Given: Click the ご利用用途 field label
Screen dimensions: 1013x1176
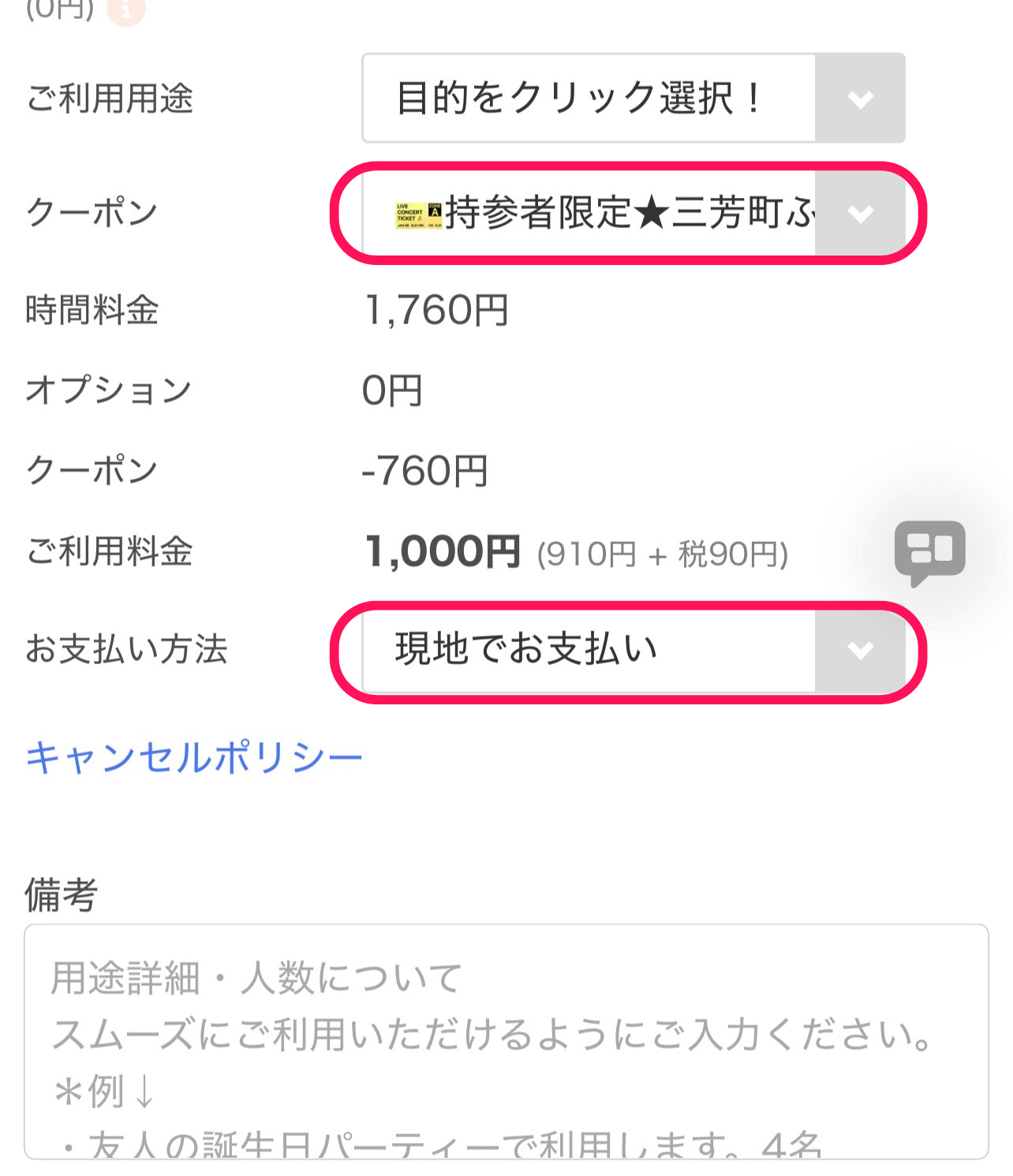Looking at the screenshot, I should click(110, 99).
